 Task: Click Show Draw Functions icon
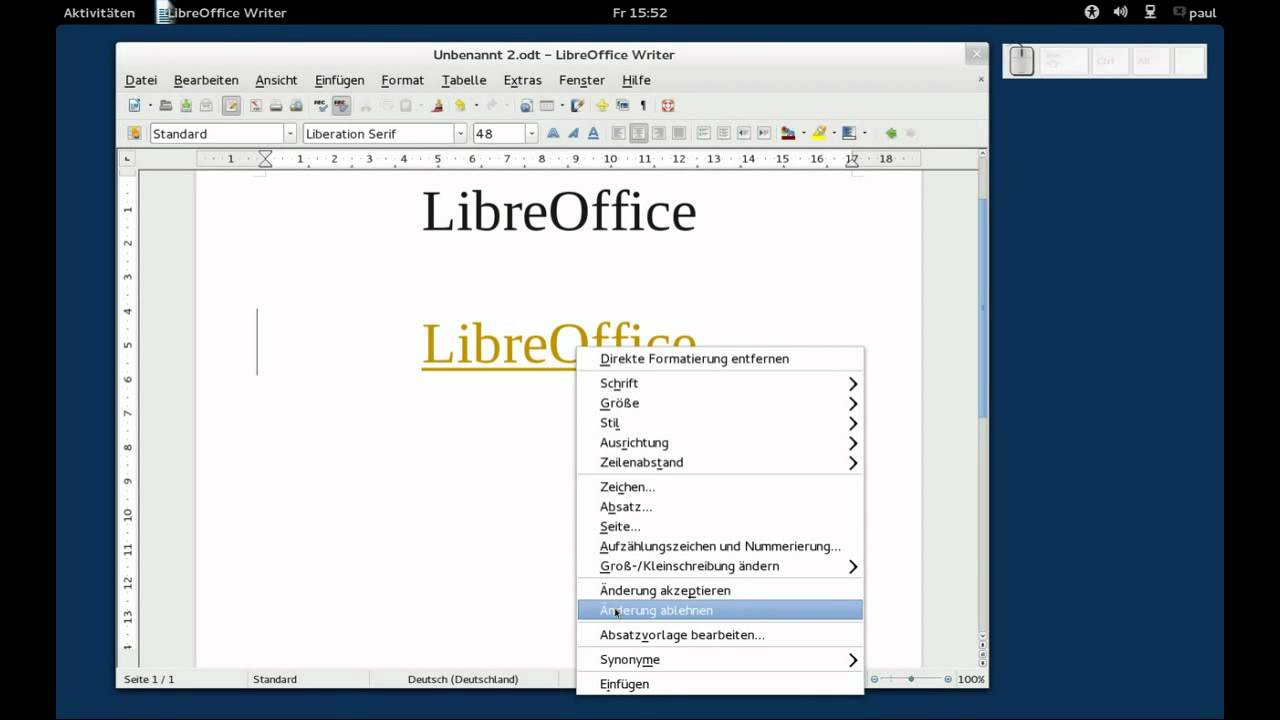(577, 105)
